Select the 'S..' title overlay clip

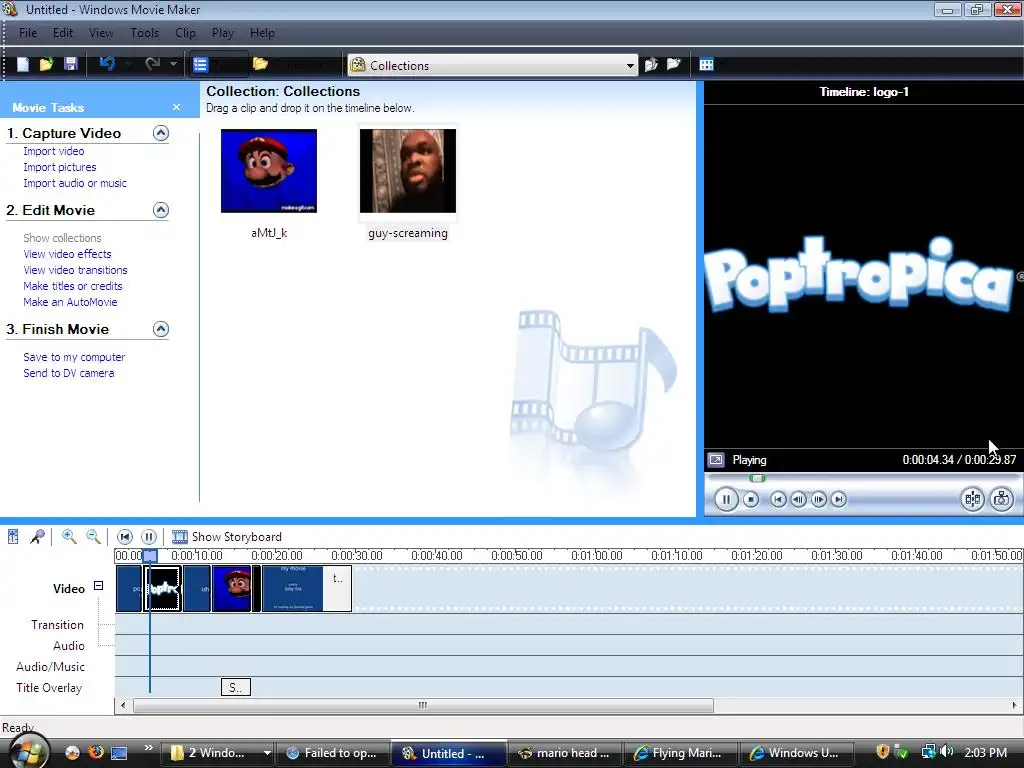[236, 688]
